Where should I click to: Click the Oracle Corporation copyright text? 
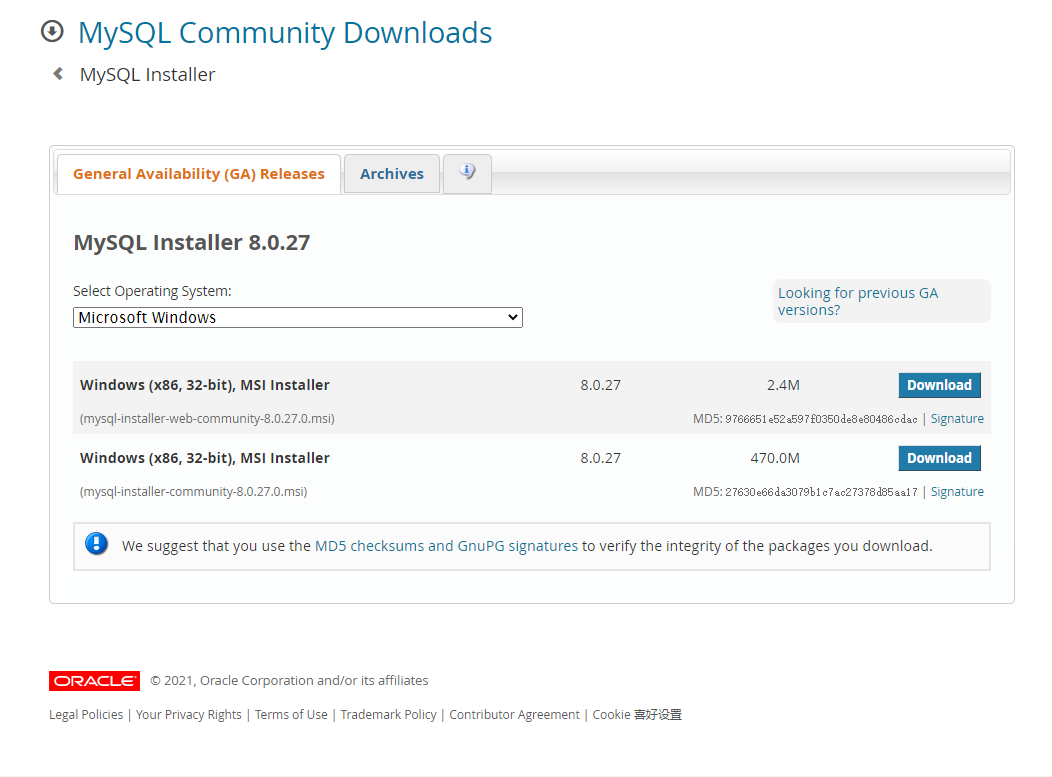coord(289,680)
